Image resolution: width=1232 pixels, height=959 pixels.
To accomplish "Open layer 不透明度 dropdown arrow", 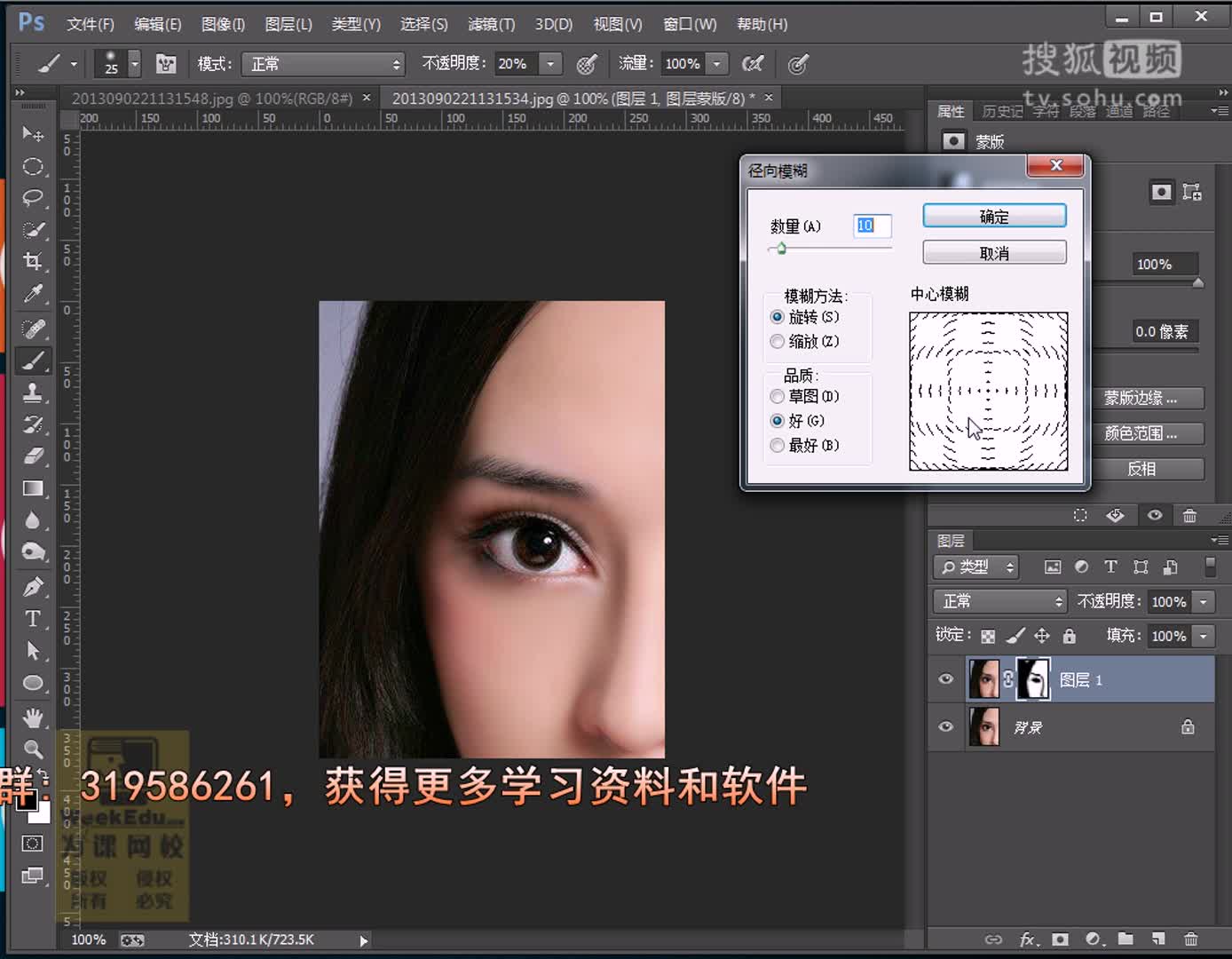I will (1204, 601).
